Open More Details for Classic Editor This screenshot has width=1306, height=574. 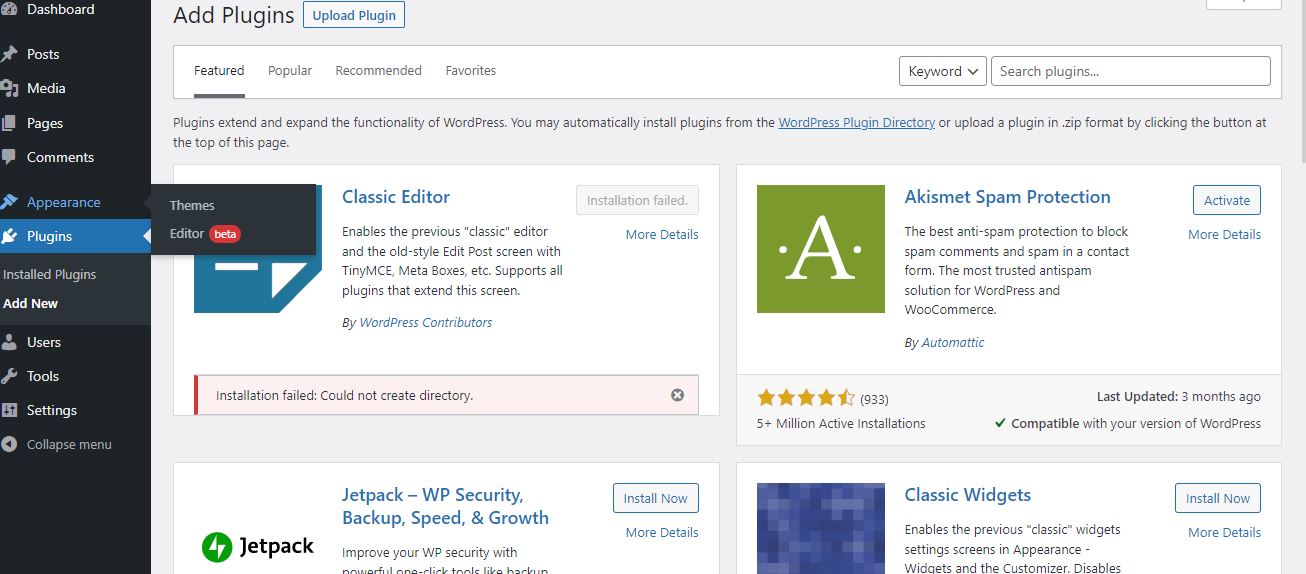point(662,234)
